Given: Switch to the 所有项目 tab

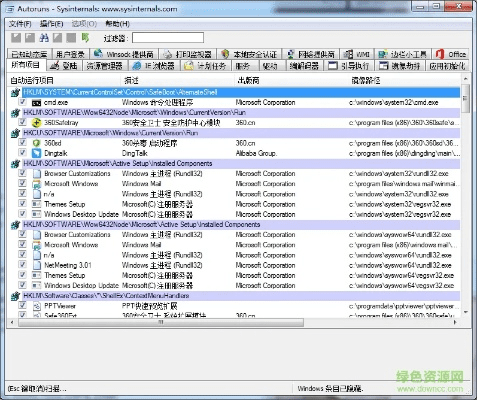Looking at the screenshot, I should [x=26, y=65].
